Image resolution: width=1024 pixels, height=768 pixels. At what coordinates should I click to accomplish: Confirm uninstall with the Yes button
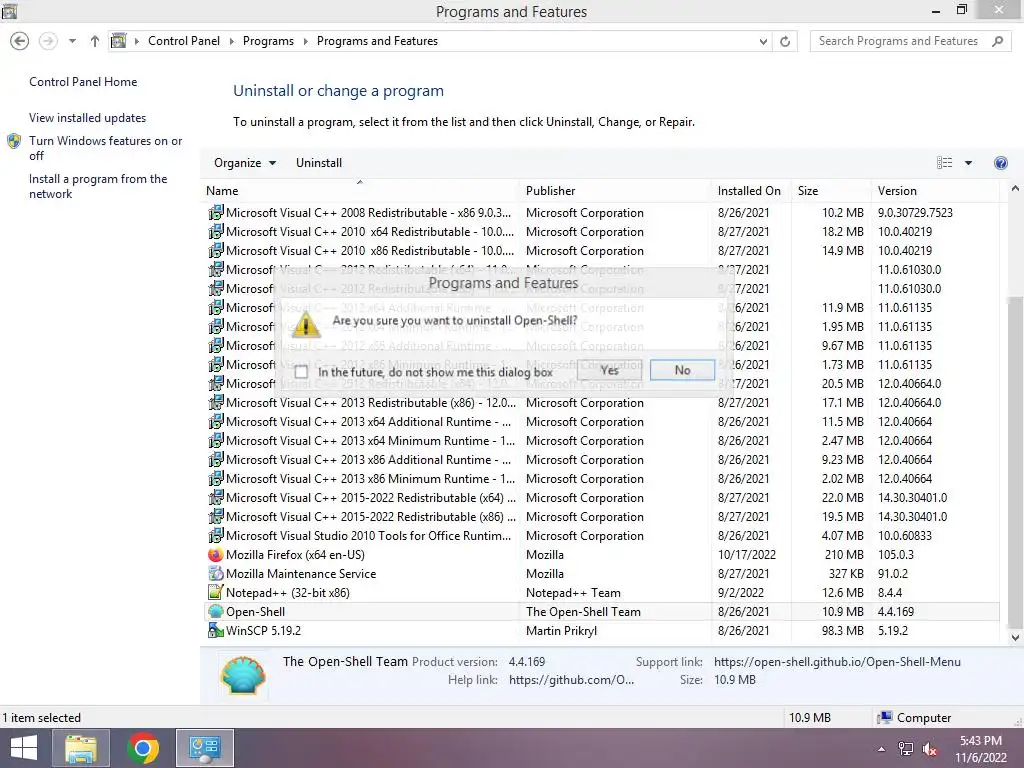pyautogui.click(x=609, y=370)
